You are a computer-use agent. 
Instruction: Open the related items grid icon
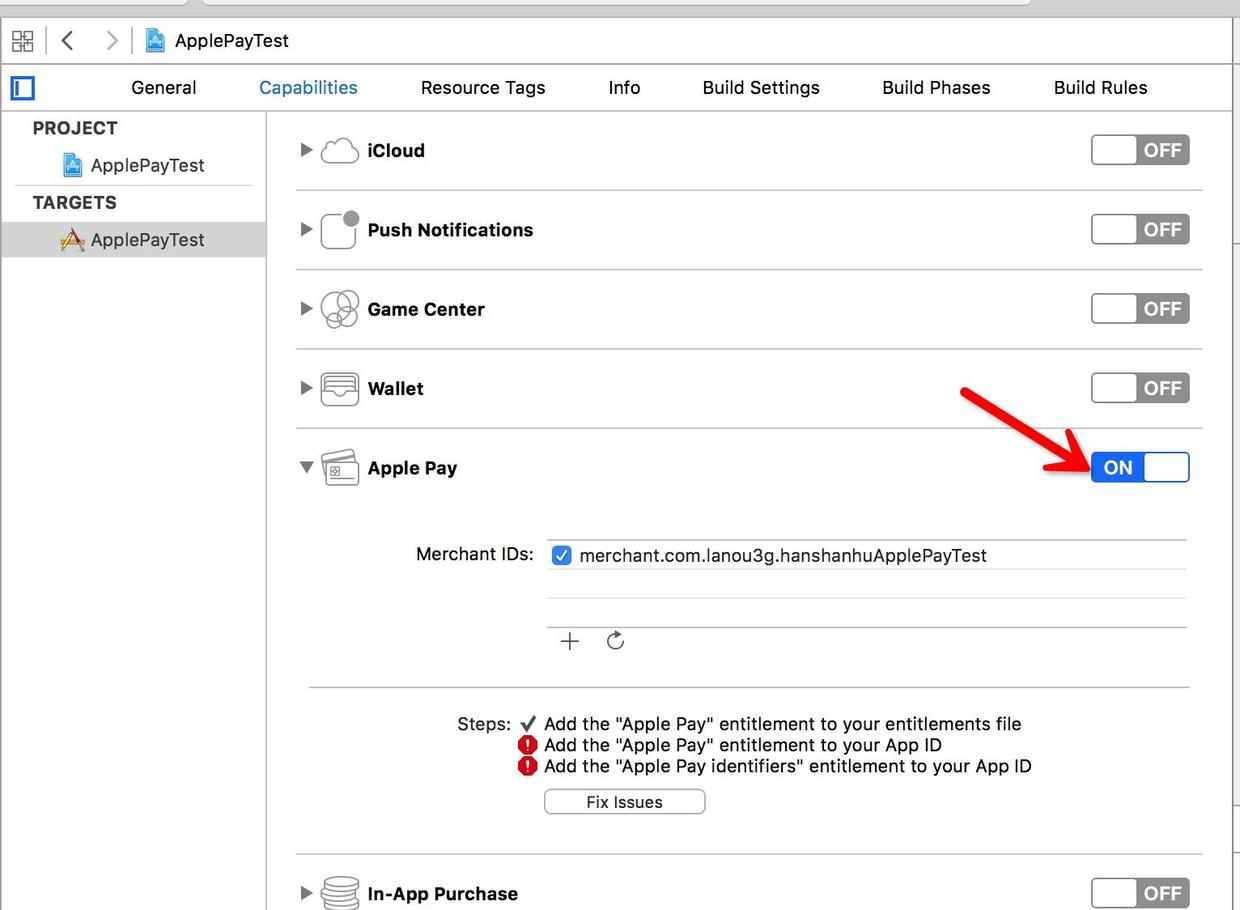[22, 41]
